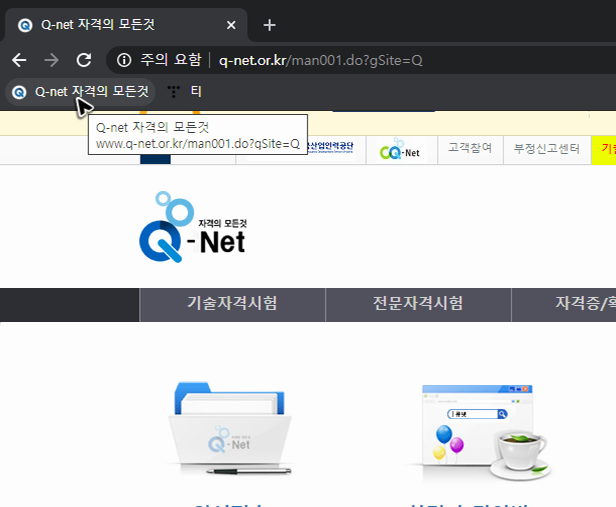Open the Q-net 자격의 모든것 bookmark
Screen dimensions: 616x507
coord(81,92)
